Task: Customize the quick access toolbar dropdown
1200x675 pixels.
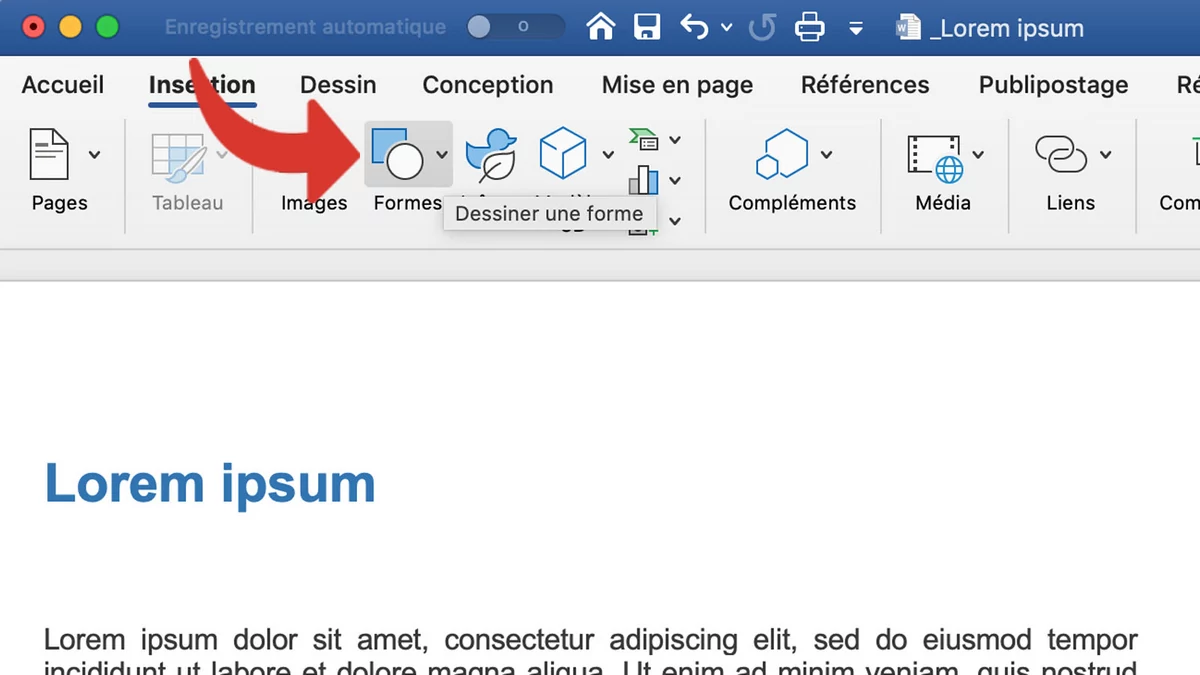Action: [x=856, y=28]
